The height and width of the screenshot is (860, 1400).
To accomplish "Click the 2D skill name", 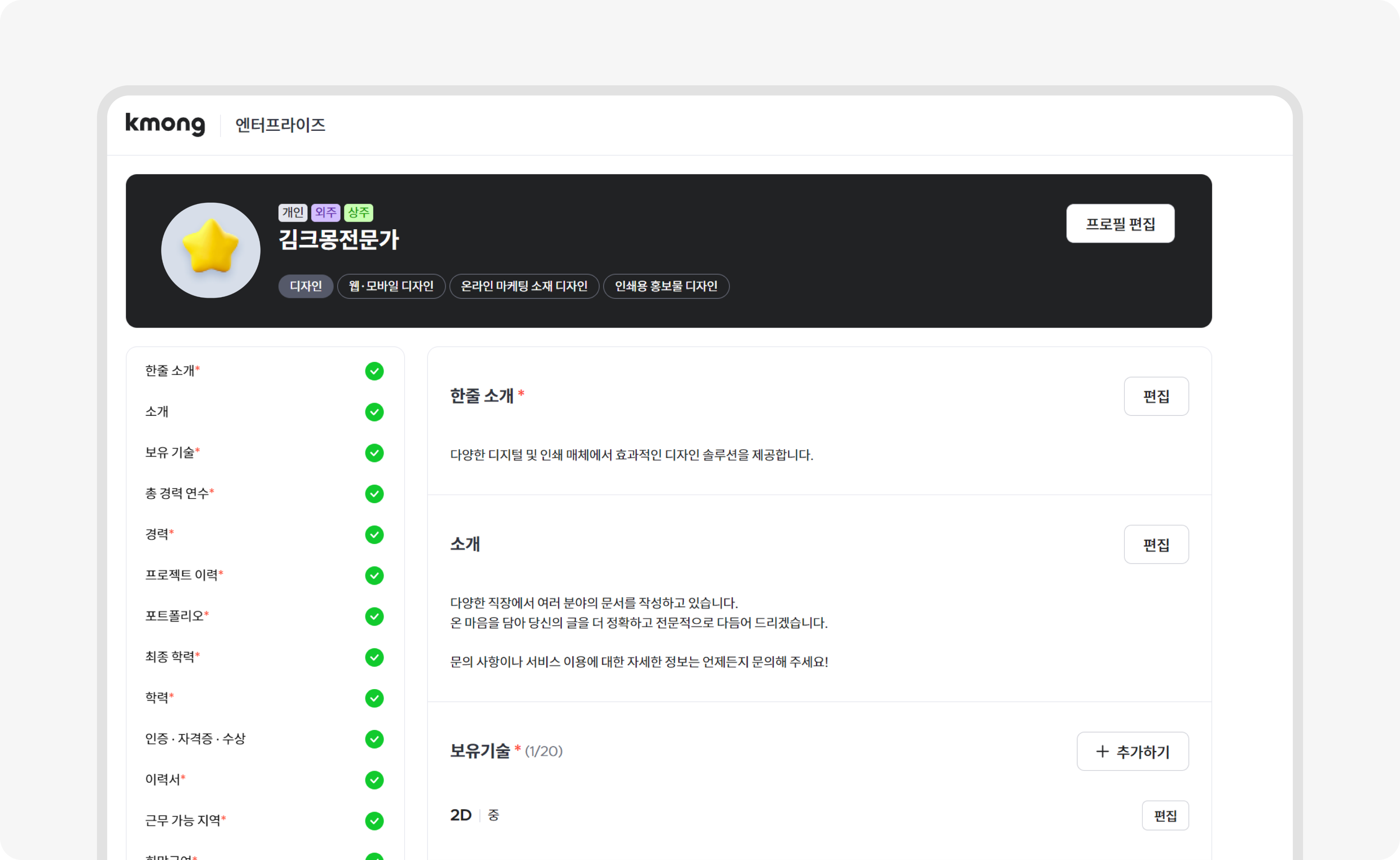I will [x=461, y=816].
